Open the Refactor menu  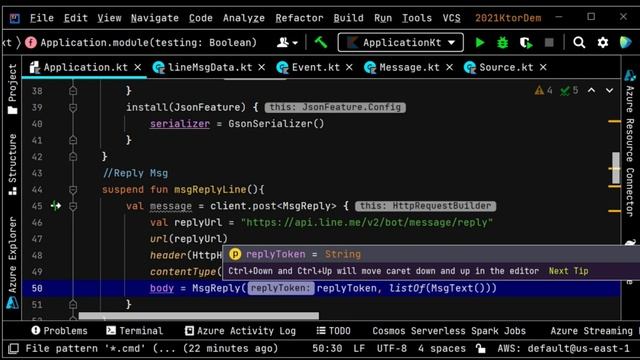point(299,18)
